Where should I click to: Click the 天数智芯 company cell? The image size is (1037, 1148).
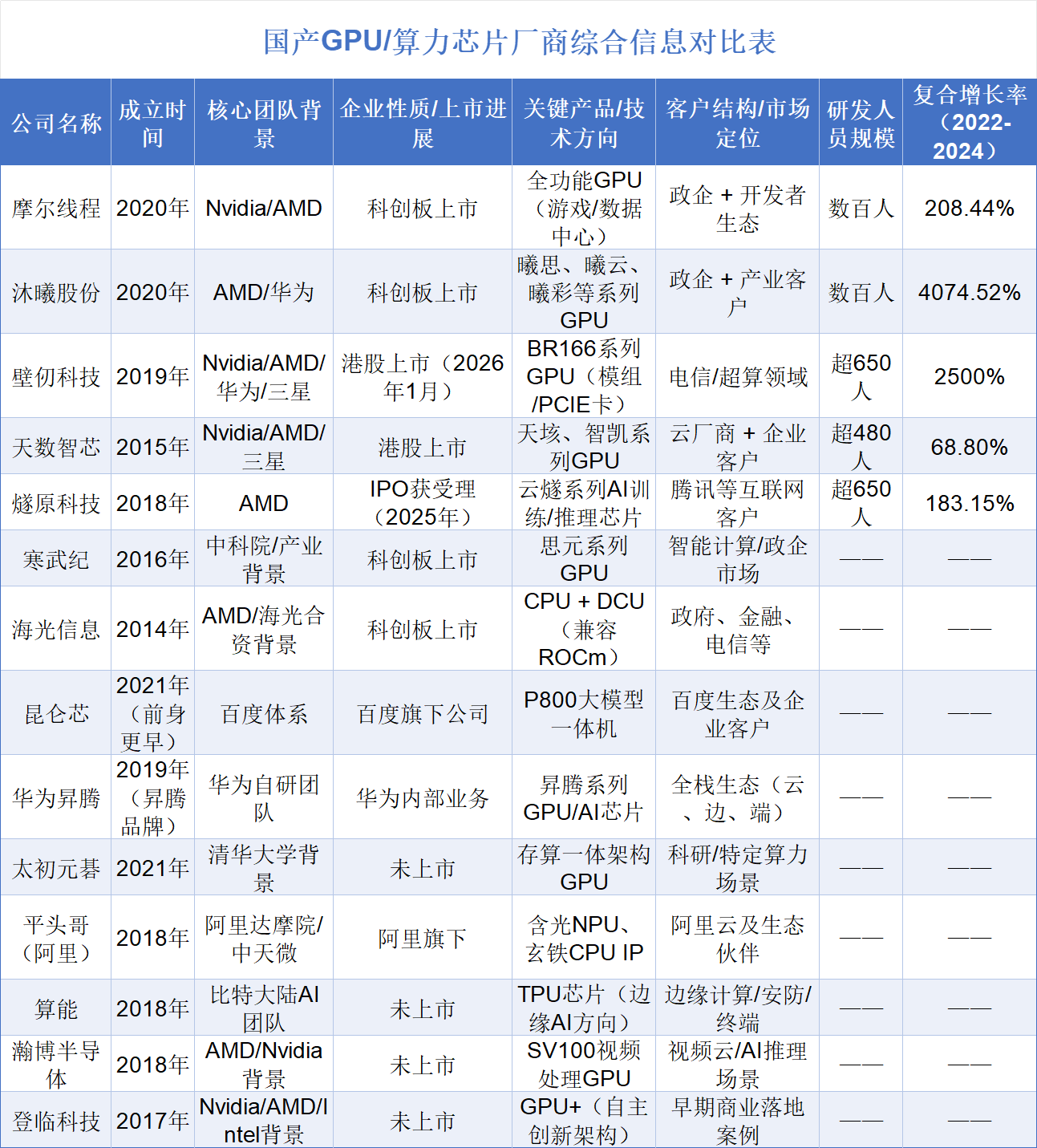click(56, 446)
